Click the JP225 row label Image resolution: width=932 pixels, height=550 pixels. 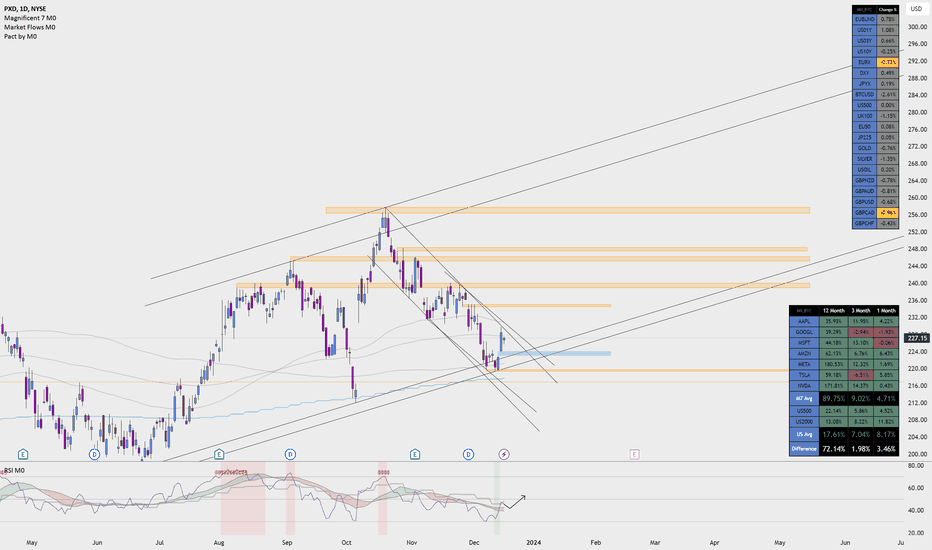(864, 137)
